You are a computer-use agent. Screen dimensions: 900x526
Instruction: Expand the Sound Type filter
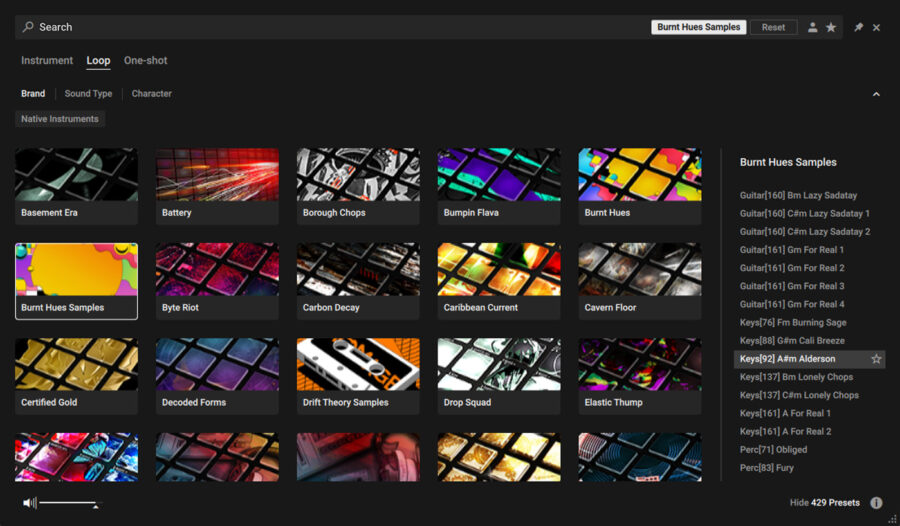(x=88, y=94)
